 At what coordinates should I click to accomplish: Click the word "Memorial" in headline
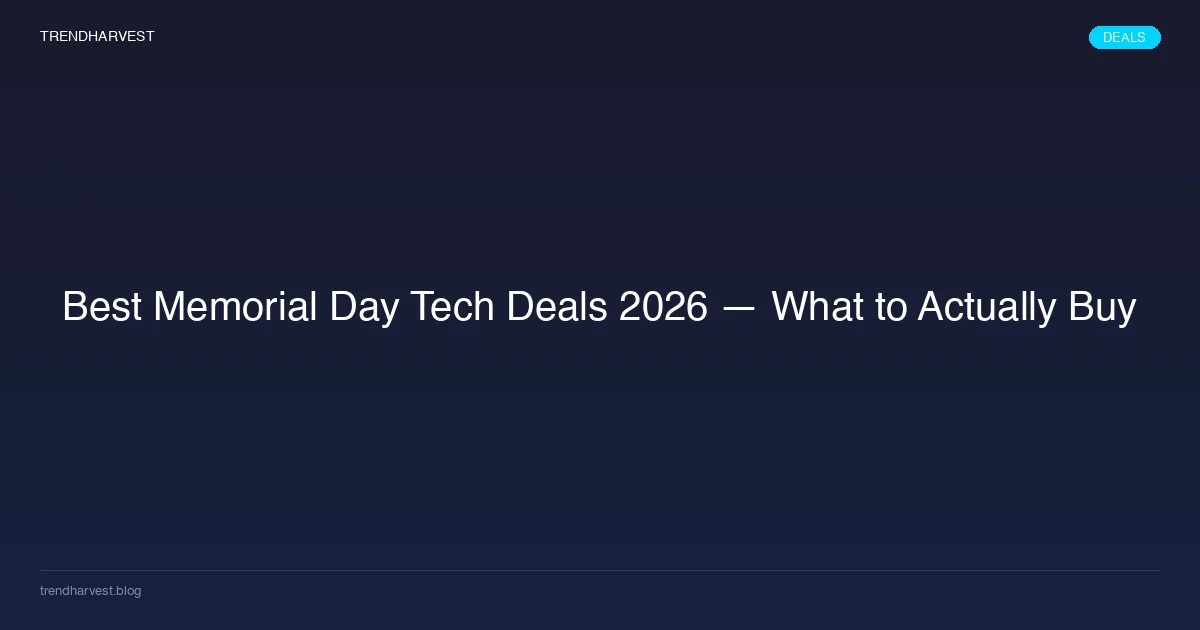pos(235,307)
